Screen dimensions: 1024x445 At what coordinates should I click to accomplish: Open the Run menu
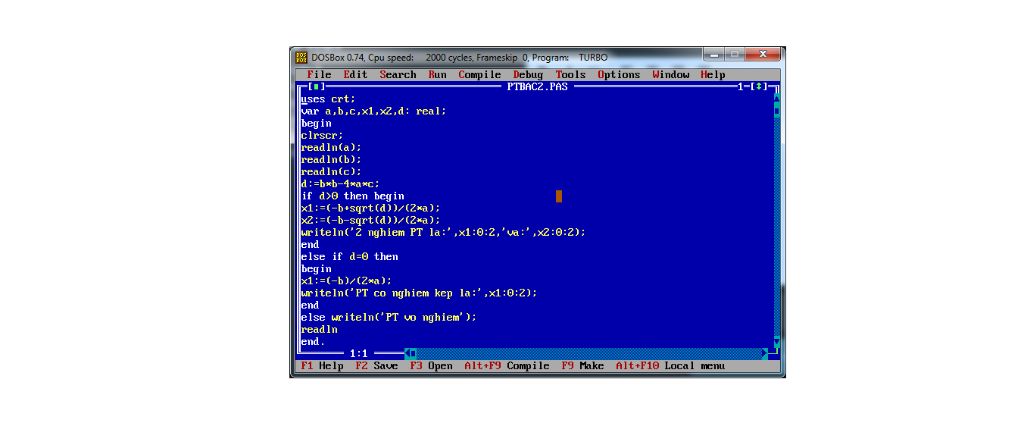pyautogui.click(x=438, y=74)
